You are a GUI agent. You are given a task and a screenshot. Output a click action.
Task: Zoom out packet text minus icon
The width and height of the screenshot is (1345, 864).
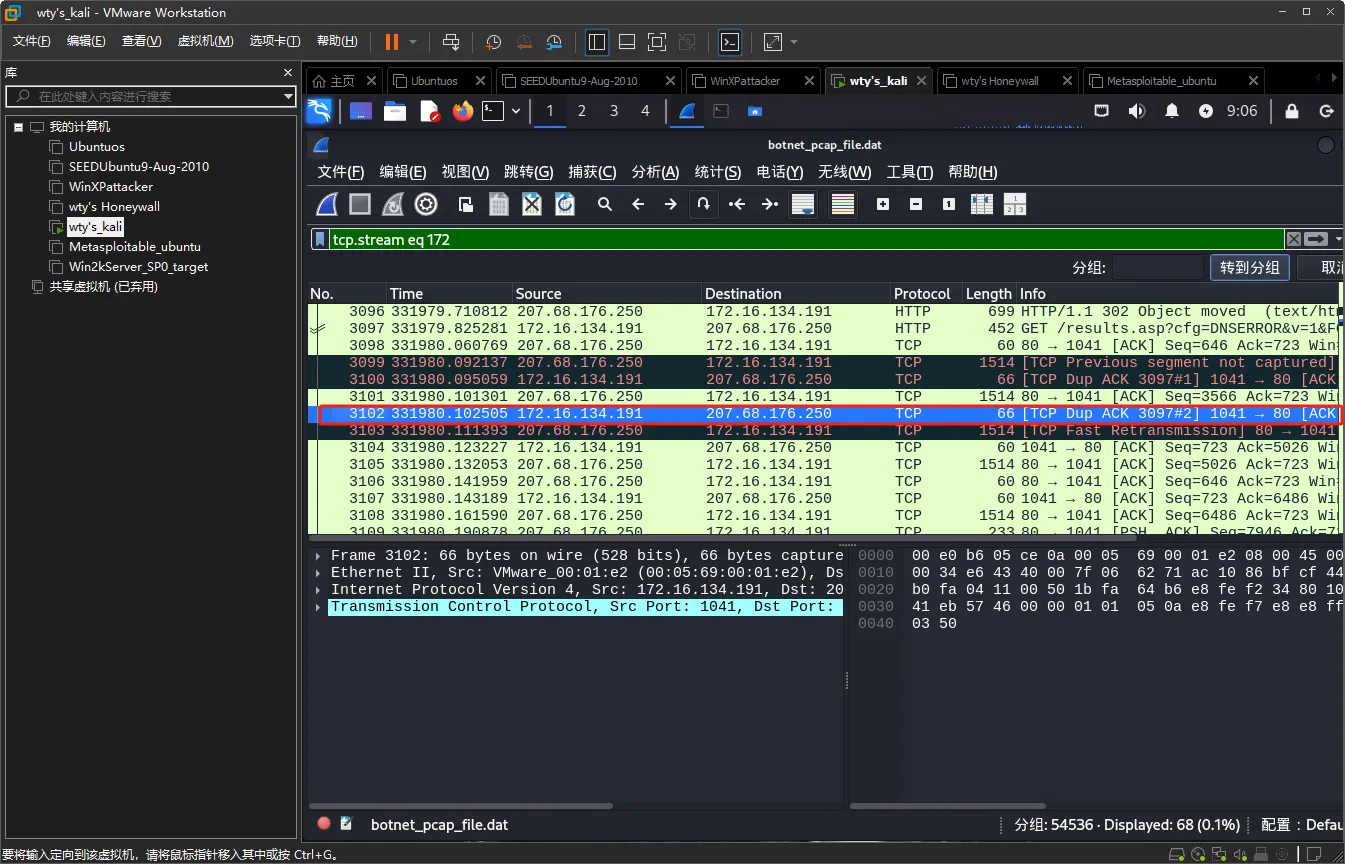[916, 204]
